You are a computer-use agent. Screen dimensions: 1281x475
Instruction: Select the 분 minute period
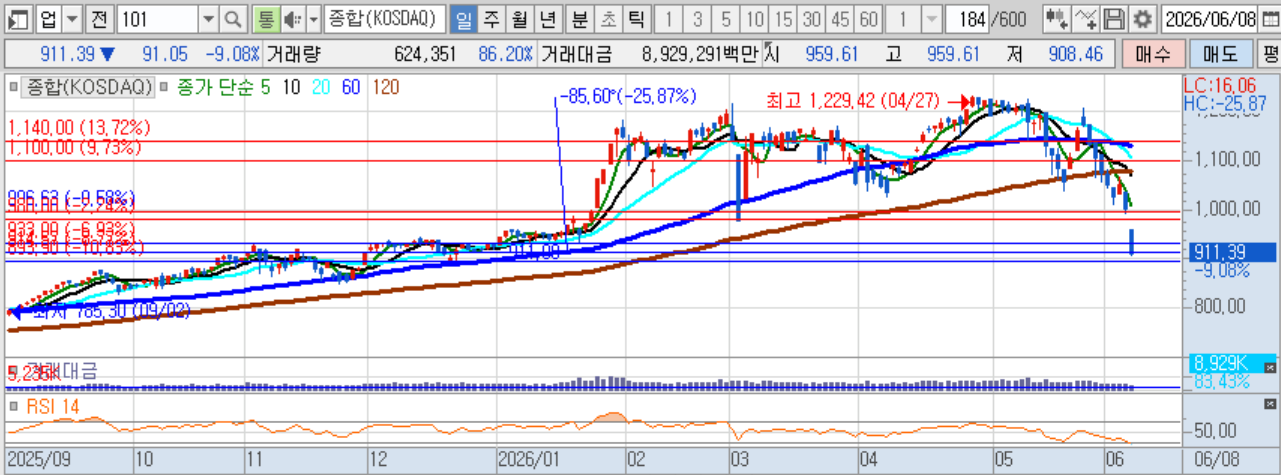(580, 19)
